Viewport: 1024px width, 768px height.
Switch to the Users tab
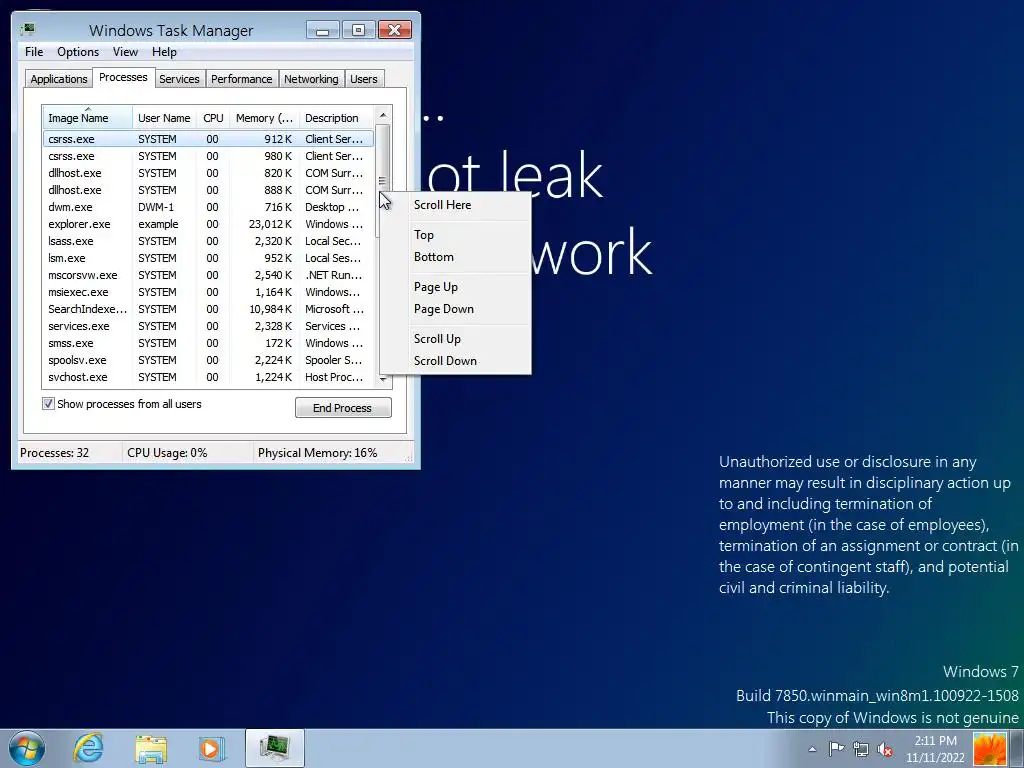click(363, 79)
